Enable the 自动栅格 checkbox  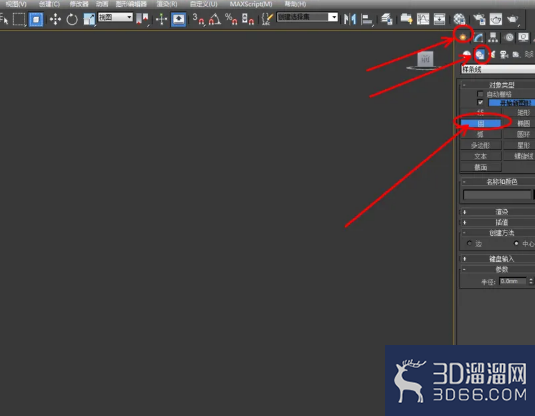coord(480,94)
